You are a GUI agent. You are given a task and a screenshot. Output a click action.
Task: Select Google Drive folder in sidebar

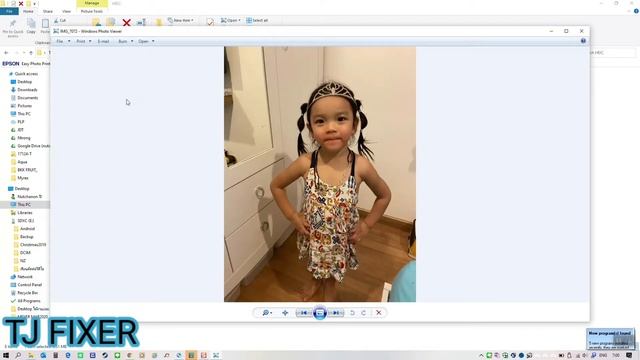33,146
